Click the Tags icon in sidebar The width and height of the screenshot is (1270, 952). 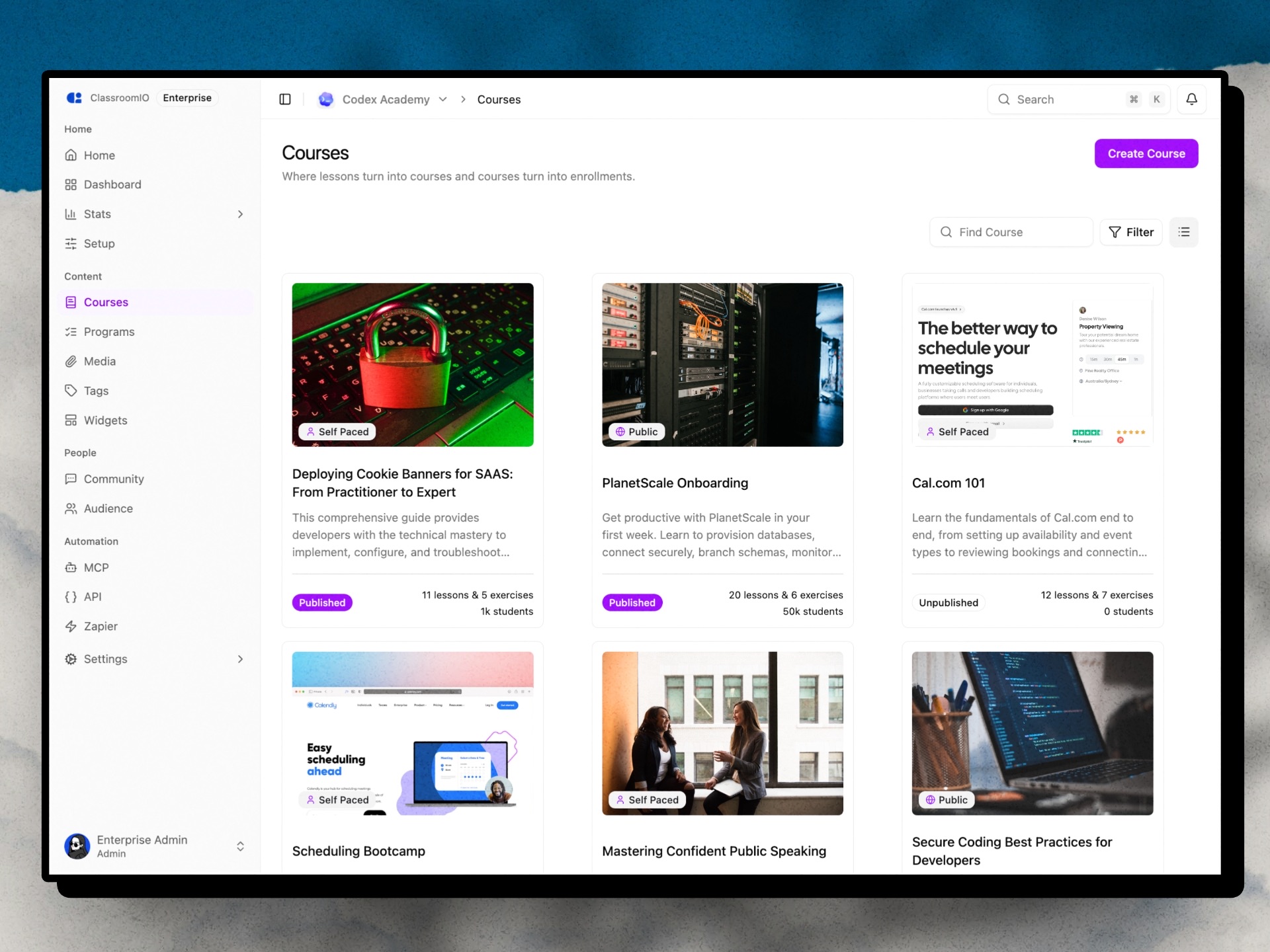pos(71,391)
